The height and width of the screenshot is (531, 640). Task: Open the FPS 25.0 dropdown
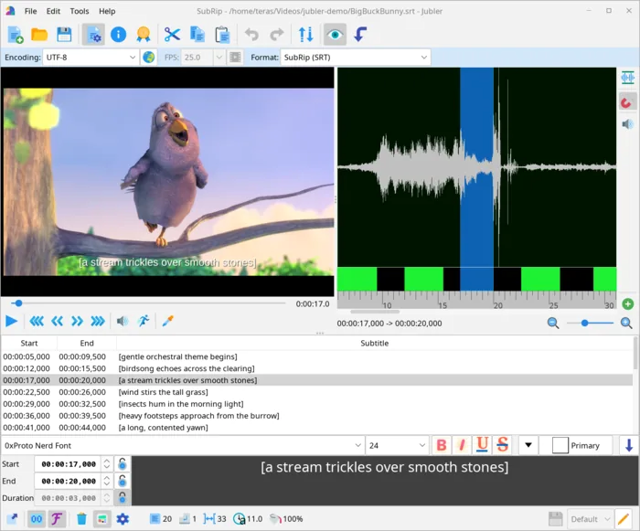pos(203,57)
